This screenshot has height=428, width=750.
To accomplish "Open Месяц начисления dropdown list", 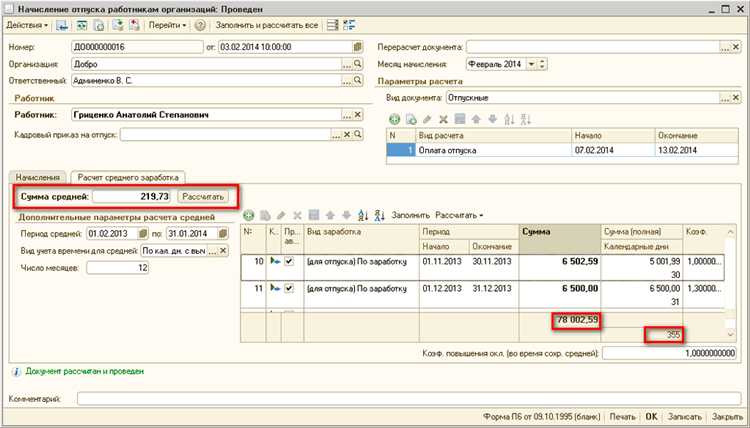I will pos(530,64).
